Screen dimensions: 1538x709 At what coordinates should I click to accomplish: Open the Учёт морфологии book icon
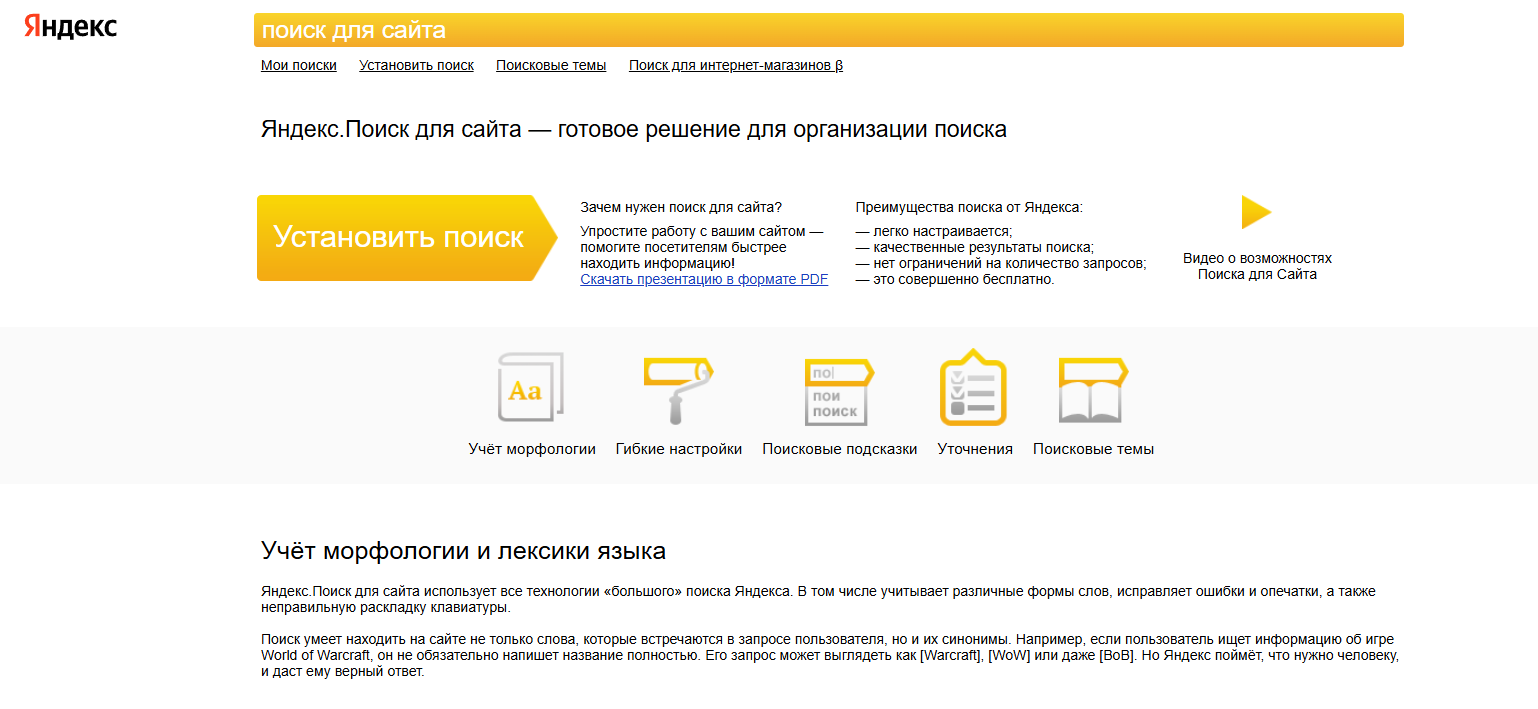point(531,387)
